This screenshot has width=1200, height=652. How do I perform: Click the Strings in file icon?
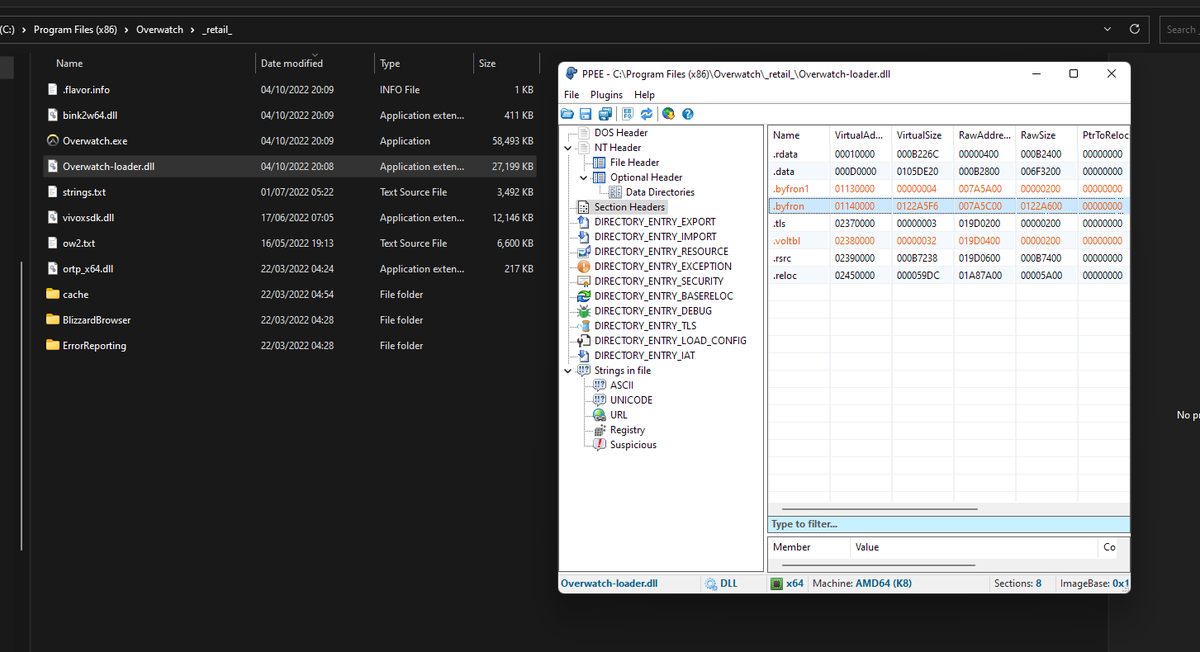(584, 371)
